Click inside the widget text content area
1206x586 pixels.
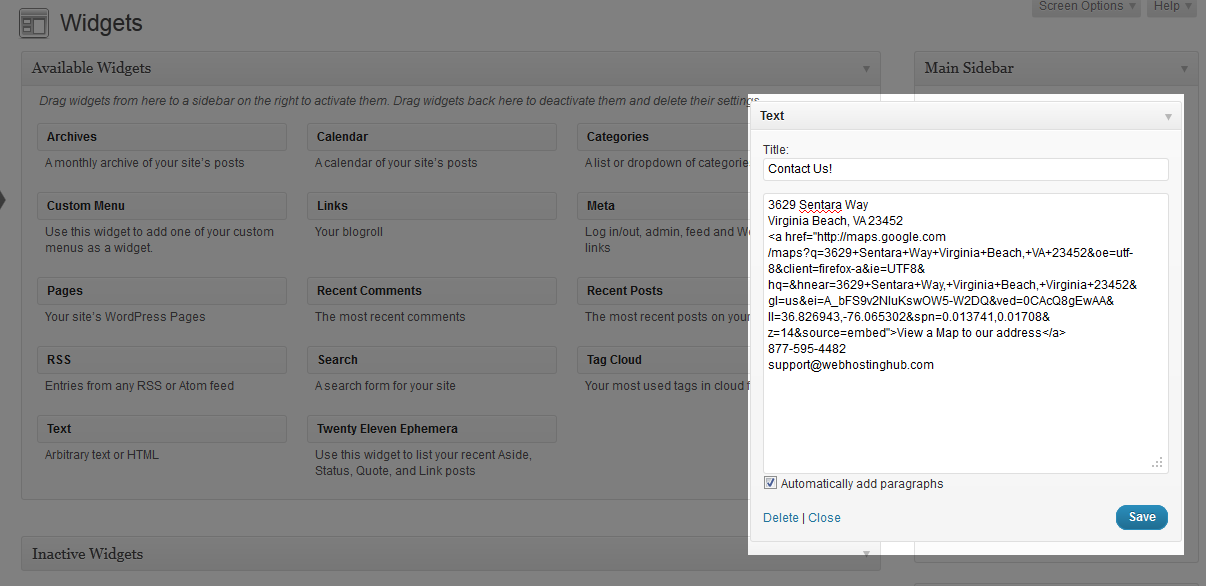pyautogui.click(x=965, y=420)
